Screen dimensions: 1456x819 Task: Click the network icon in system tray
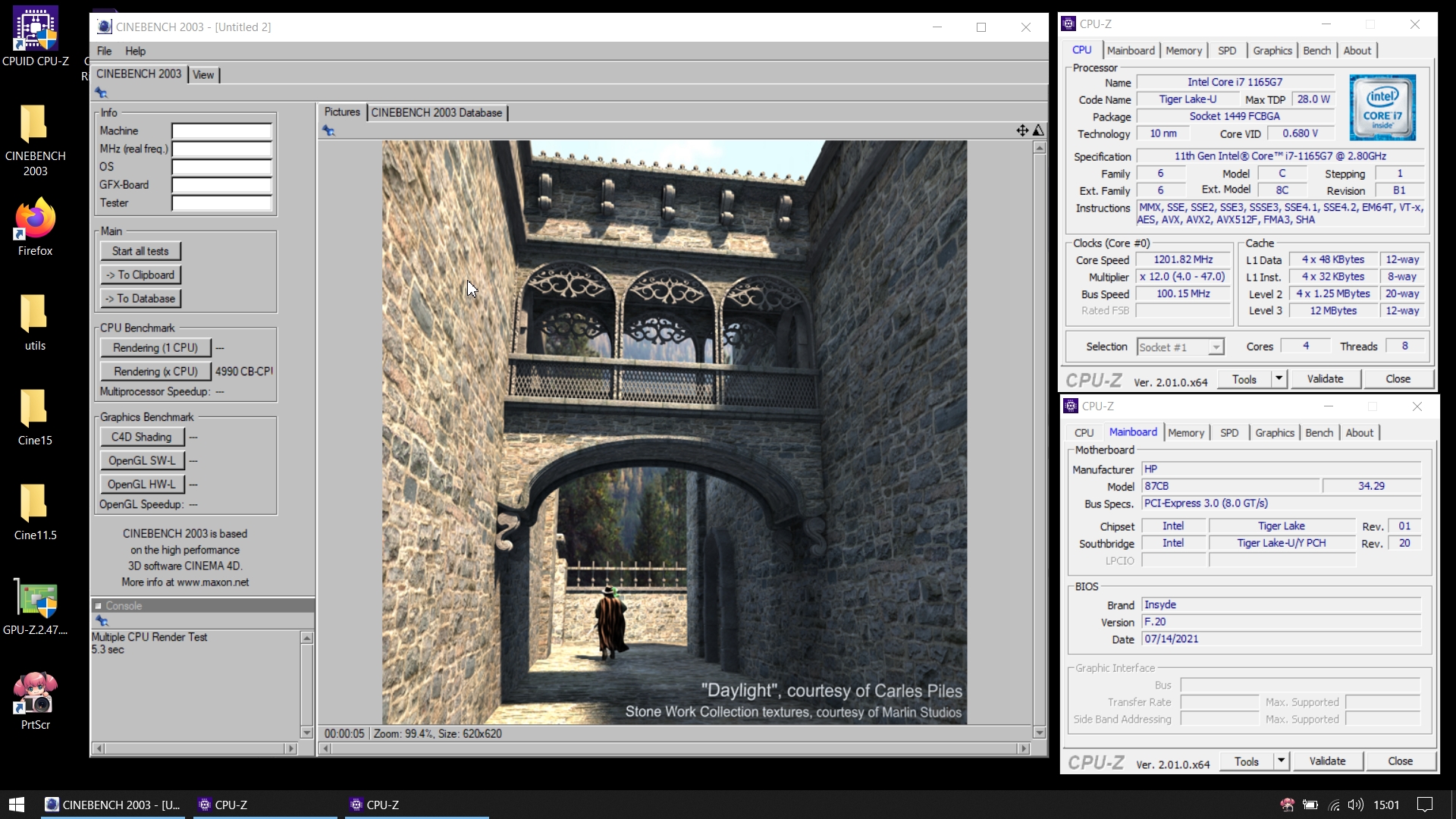1334,805
